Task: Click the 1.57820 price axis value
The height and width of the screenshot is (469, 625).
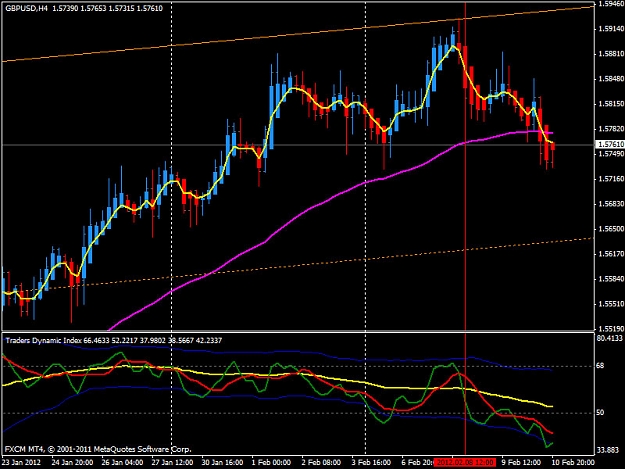Action: click(x=610, y=129)
